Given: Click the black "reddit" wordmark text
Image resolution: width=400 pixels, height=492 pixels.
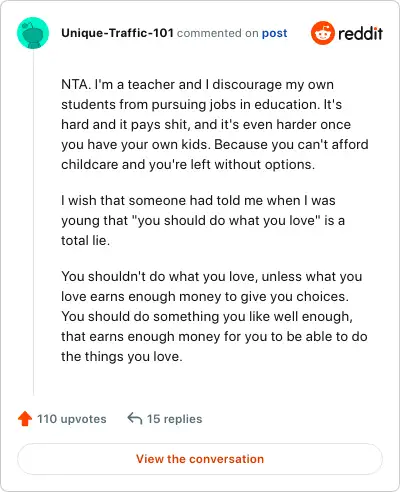Looking at the screenshot, I should [x=360, y=33].
